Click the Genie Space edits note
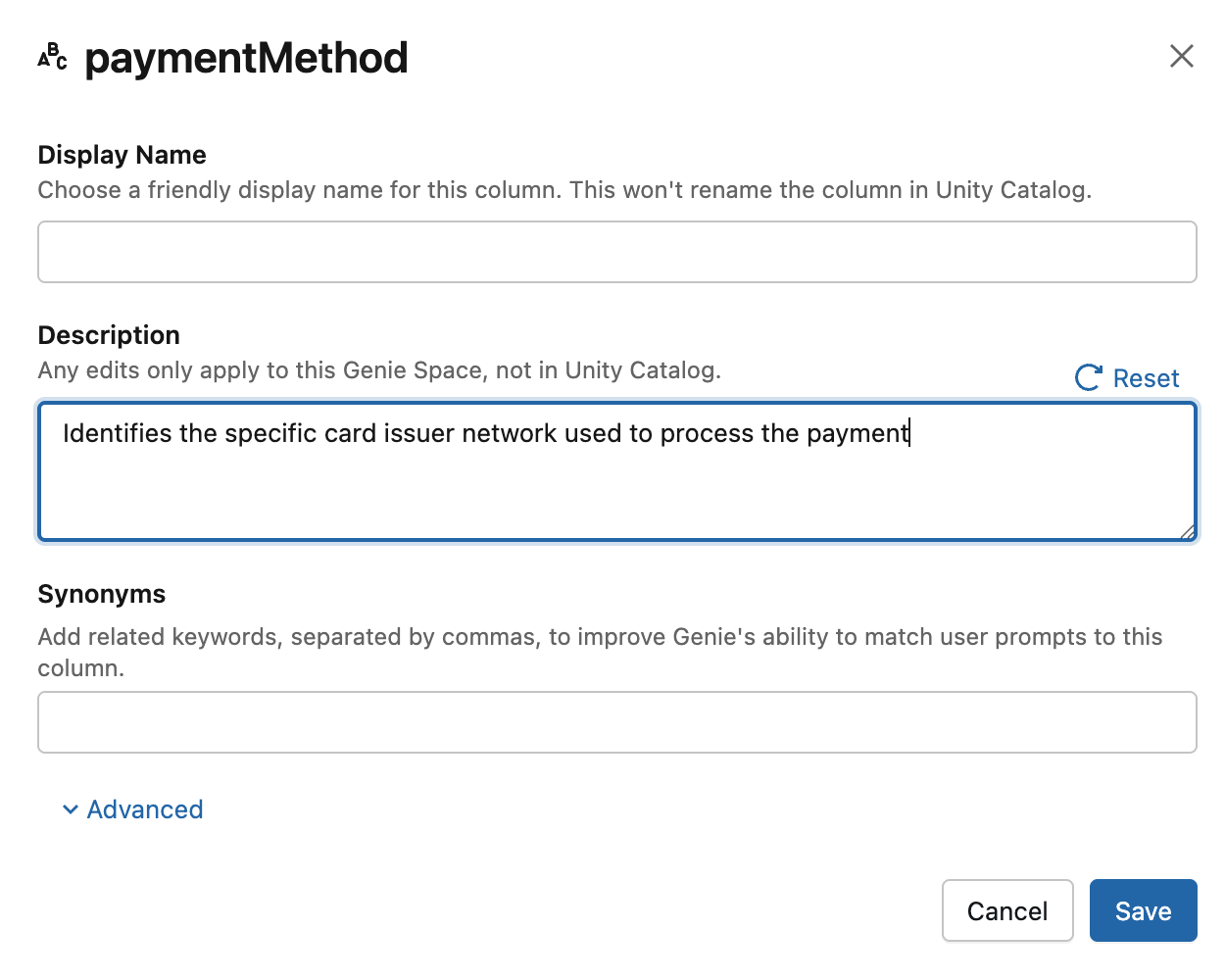1225x980 pixels. click(379, 370)
